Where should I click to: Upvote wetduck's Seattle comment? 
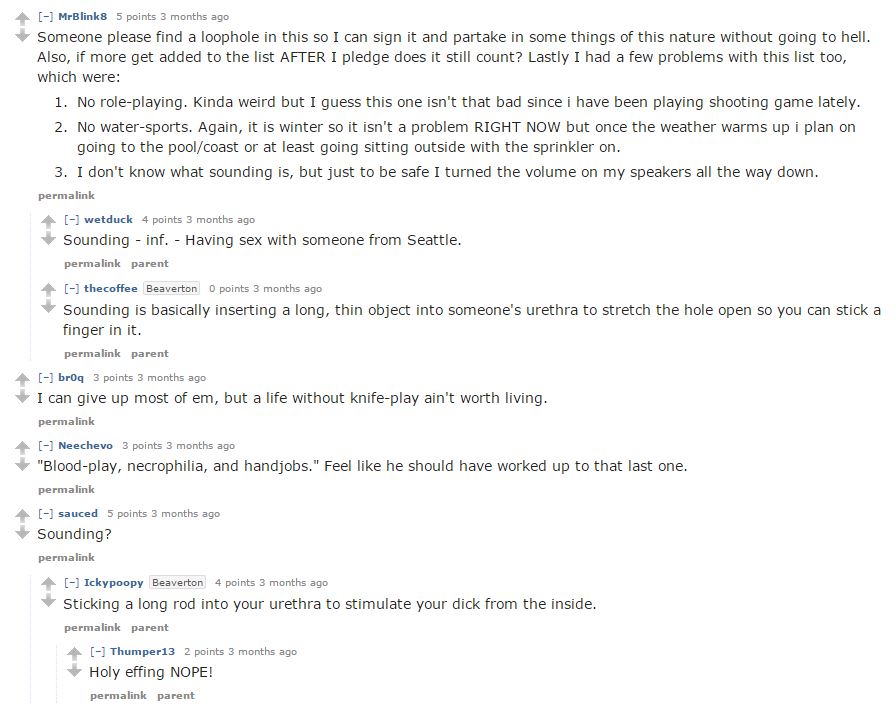pyautogui.click(x=49, y=221)
